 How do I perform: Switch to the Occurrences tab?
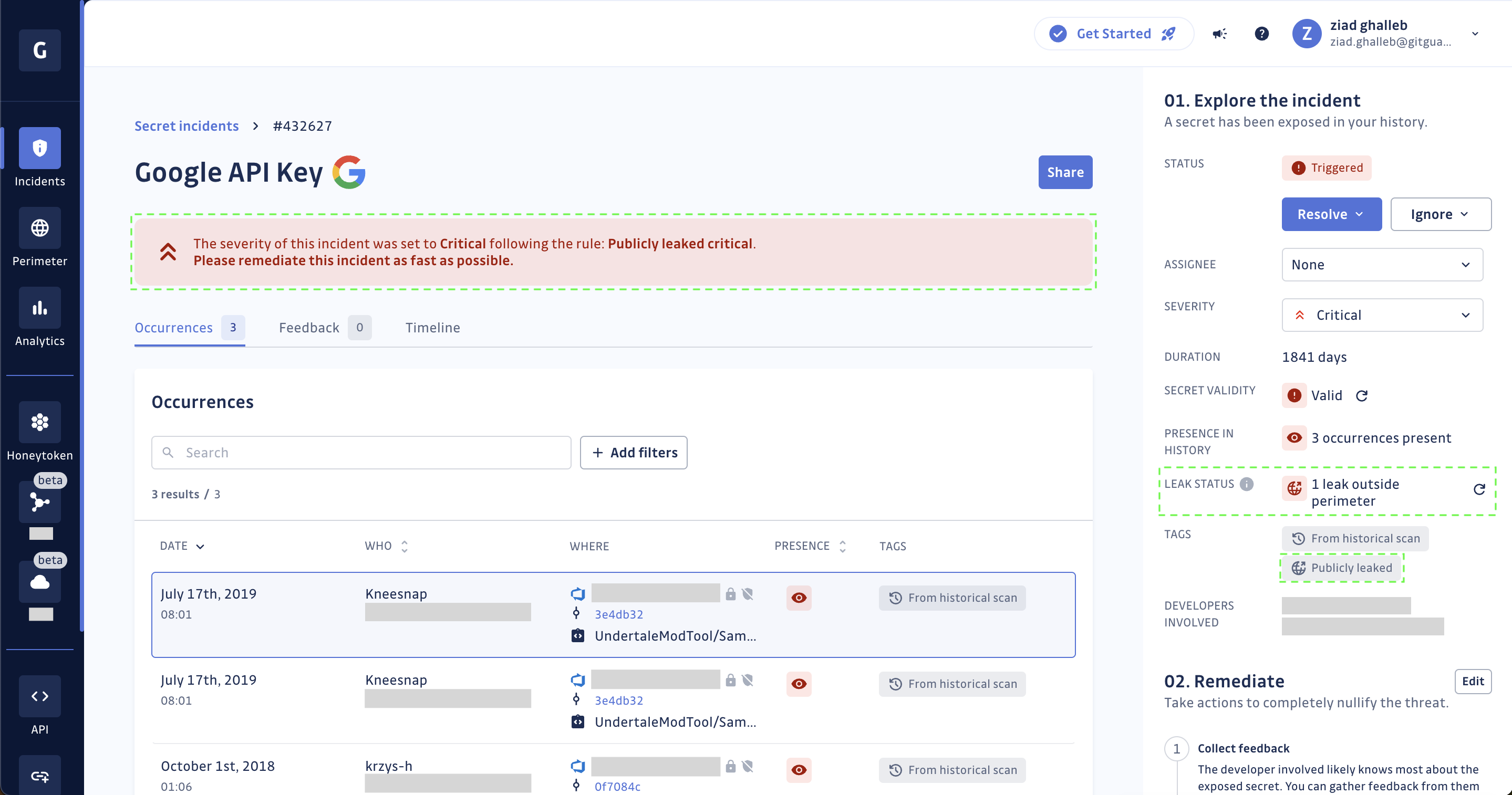189,328
